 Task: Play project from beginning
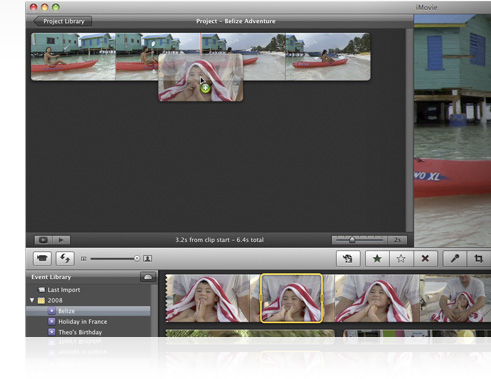pos(61,240)
